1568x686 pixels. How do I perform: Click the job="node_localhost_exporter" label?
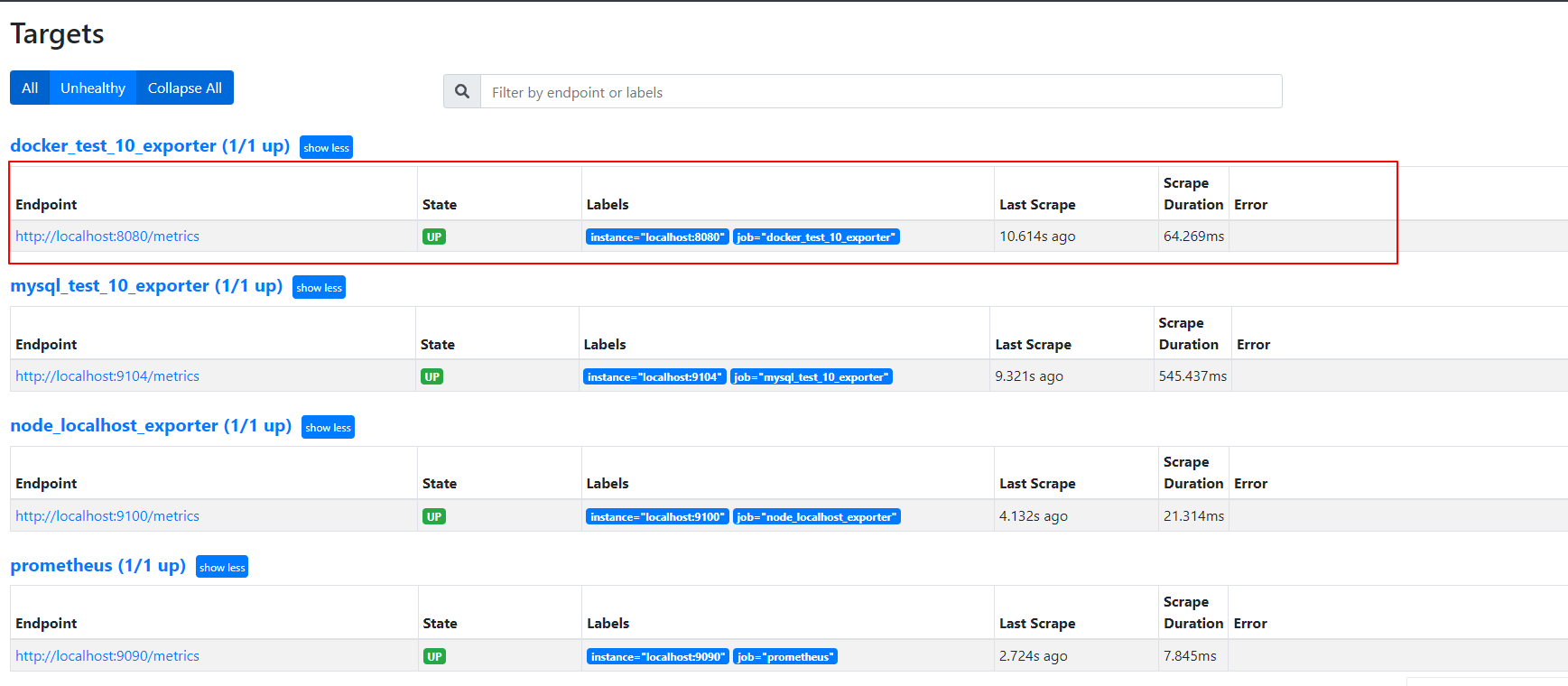tap(817, 516)
